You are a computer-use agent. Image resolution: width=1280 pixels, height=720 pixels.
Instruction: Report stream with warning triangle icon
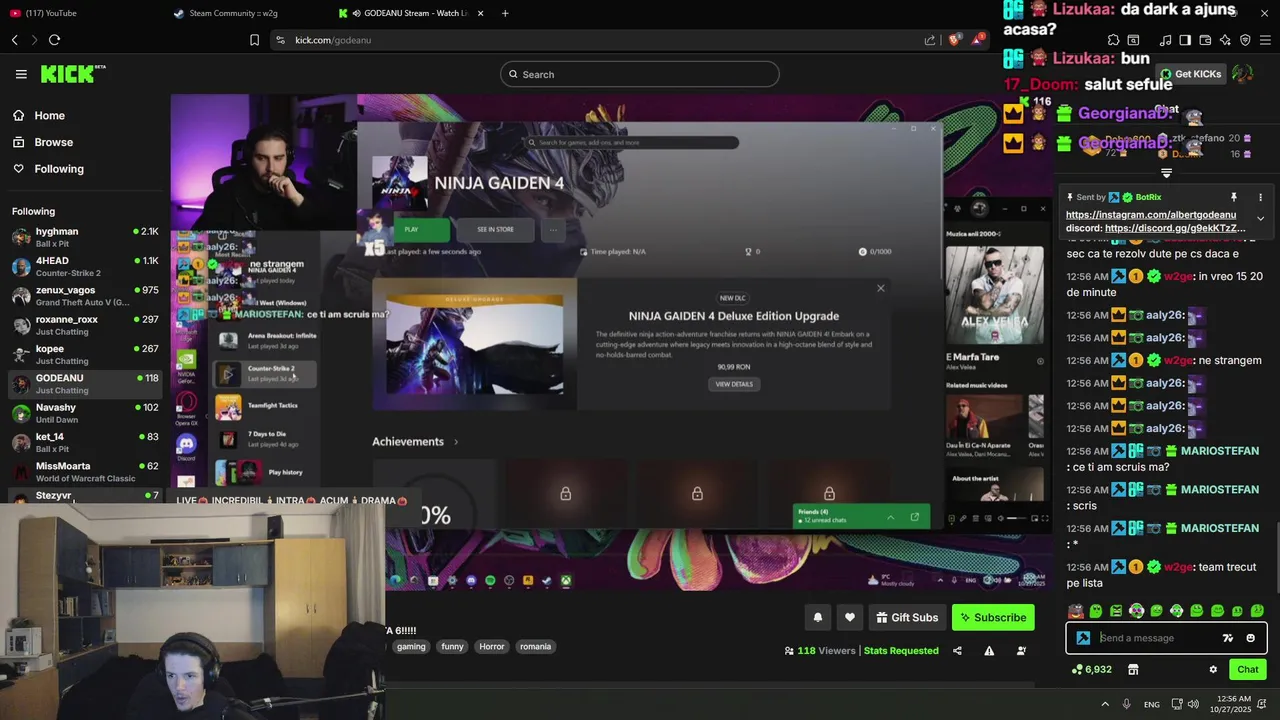tap(989, 651)
